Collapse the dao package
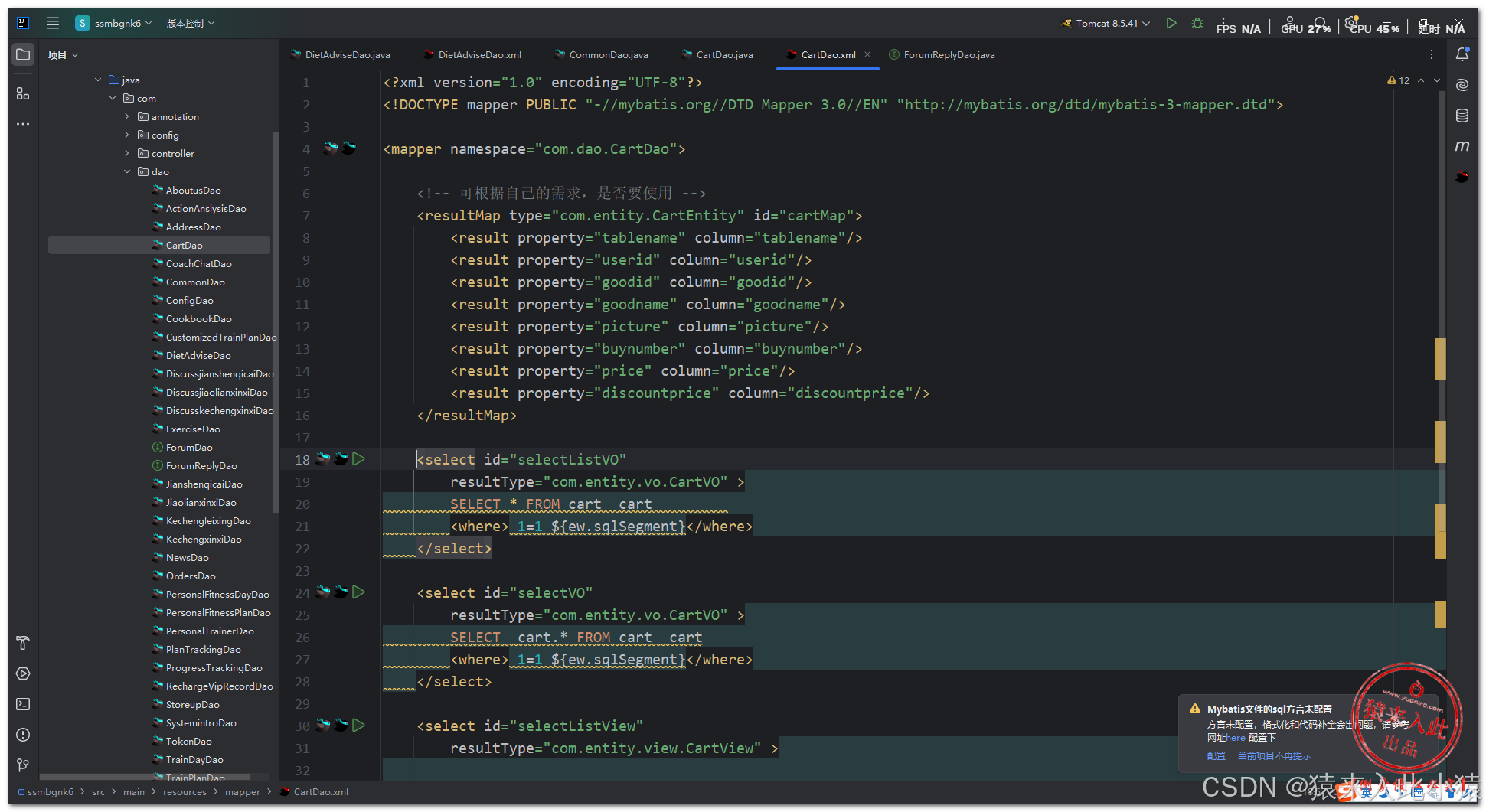The image size is (1486, 812). [x=127, y=171]
